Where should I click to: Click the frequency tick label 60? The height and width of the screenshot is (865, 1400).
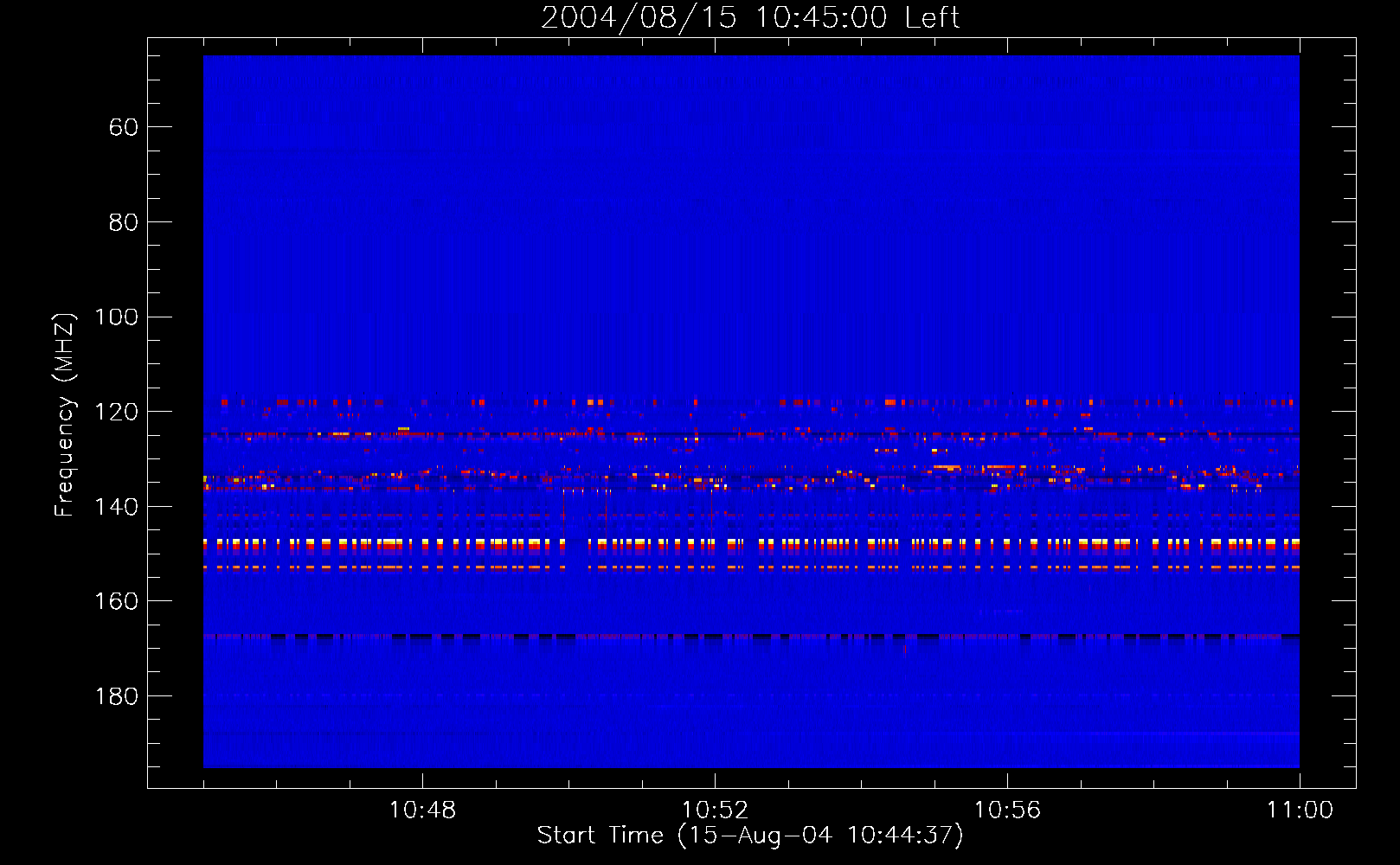pyautogui.click(x=124, y=127)
